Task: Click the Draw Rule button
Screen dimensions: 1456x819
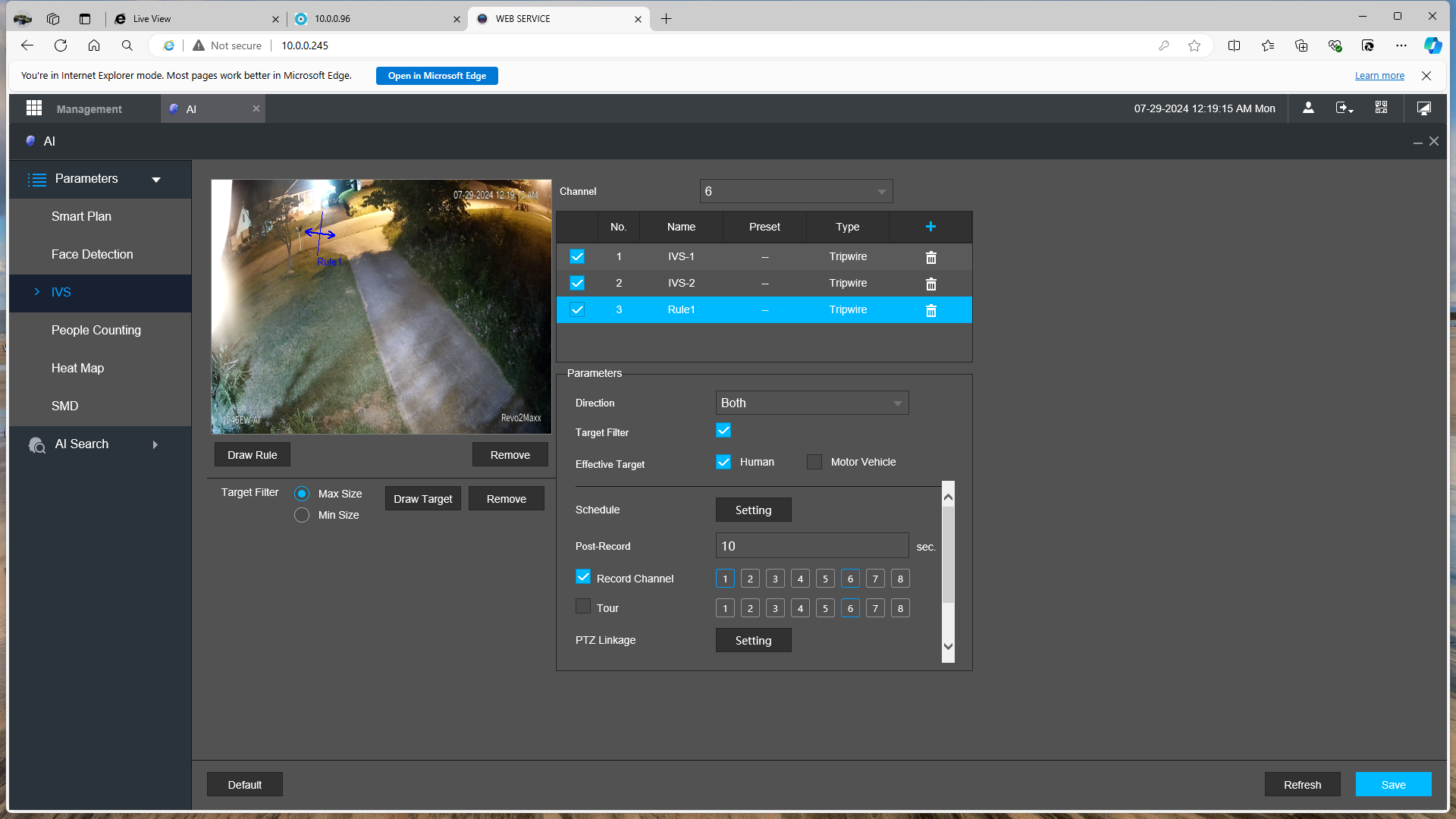Action: click(x=253, y=455)
